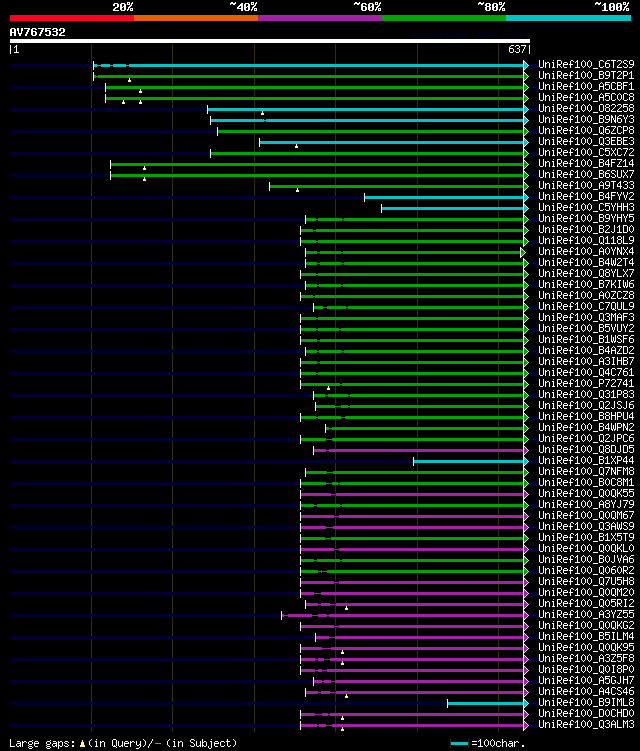This screenshot has width=640, height=751.
Task: Select the label UniRef100_B4FZ14
Action: [x=586, y=163]
